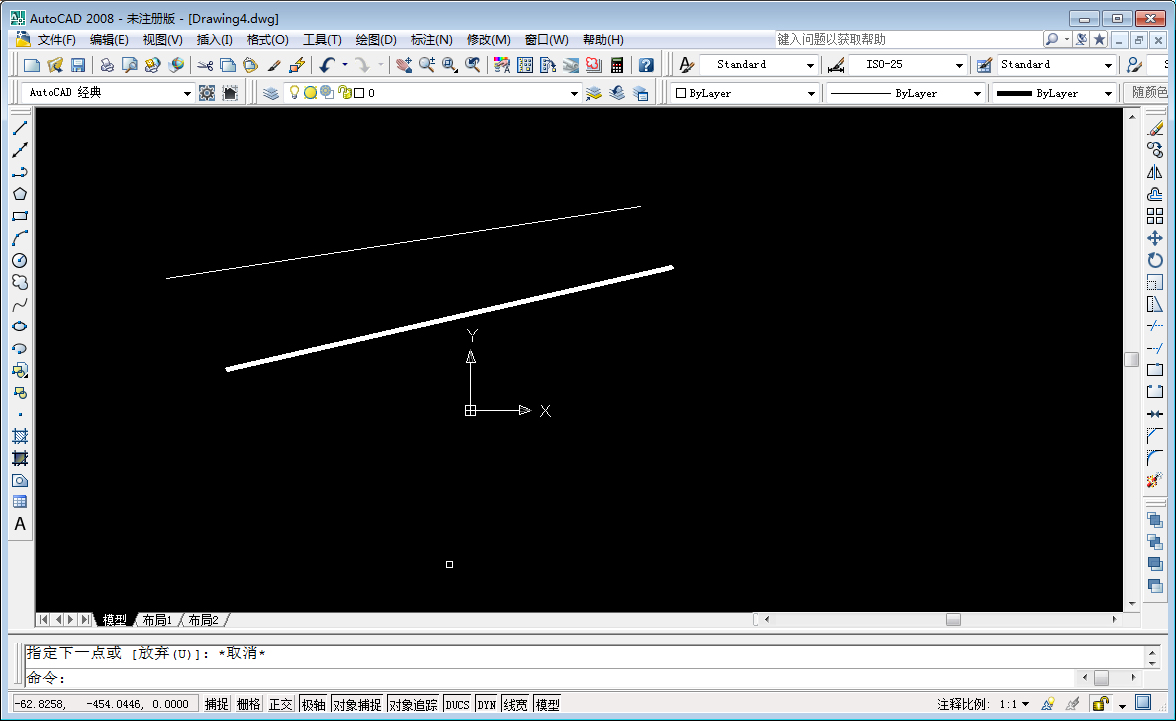Select the Multiline Text tool
The height and width of the screenshot is (721, 1176).
(20, 524)
